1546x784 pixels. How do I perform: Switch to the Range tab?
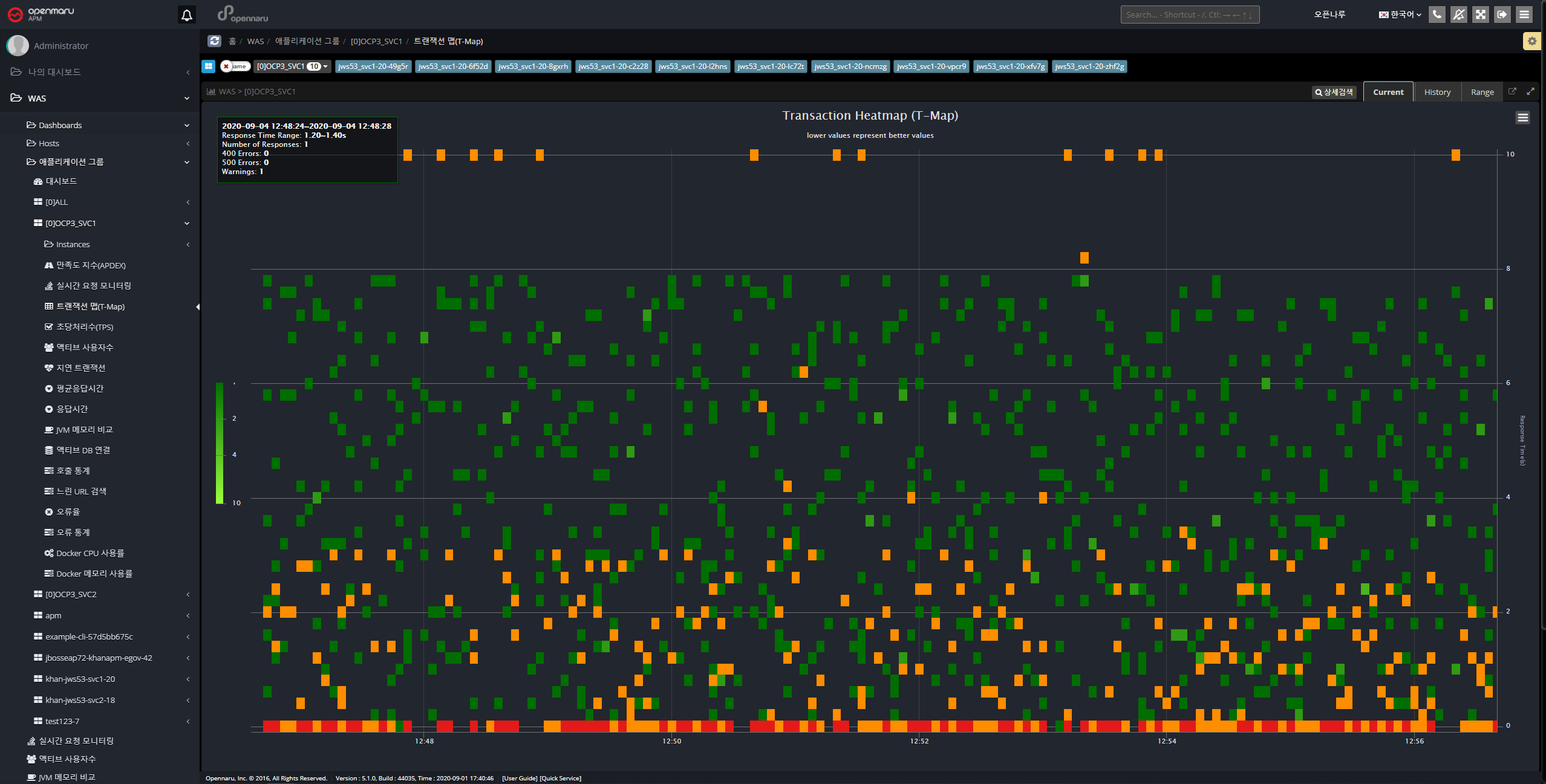click(1482, 92)
